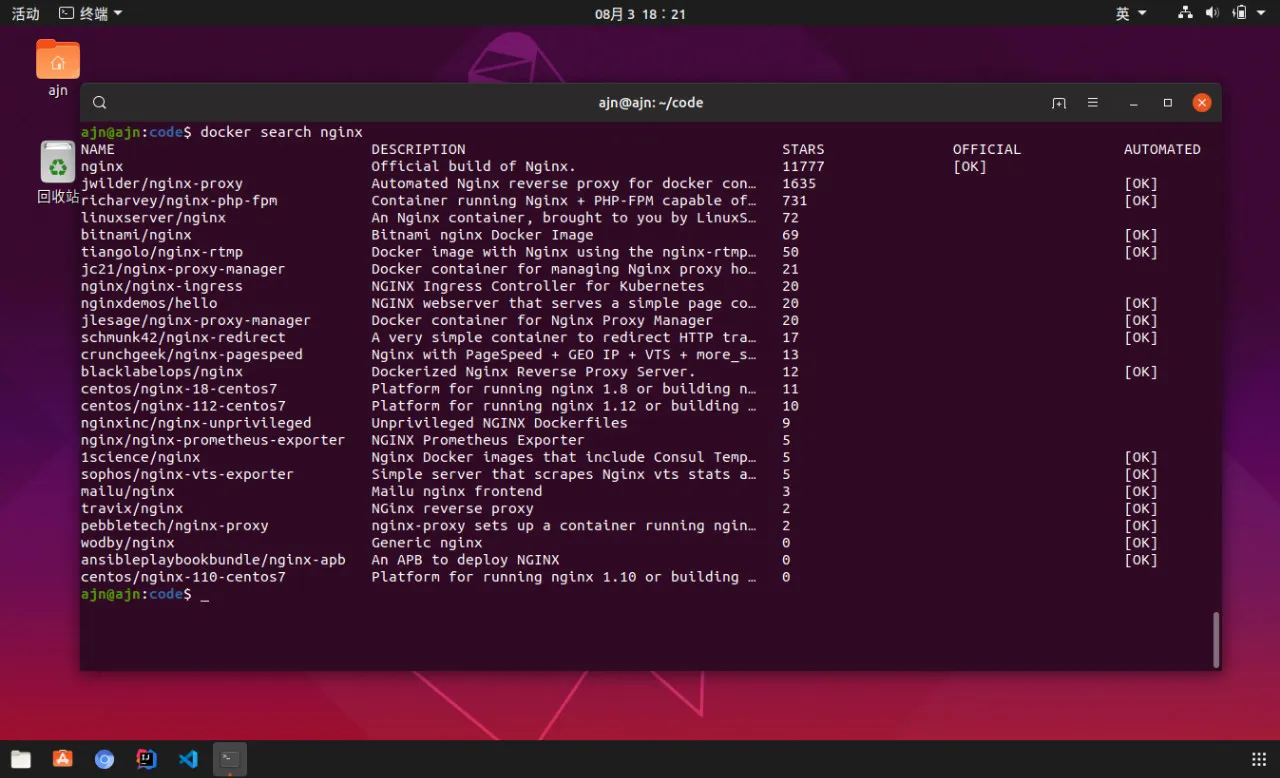The image size is (1280, 778).
Task: Click the DESCRIPTION column header
Action: click(x=418, y=149)
